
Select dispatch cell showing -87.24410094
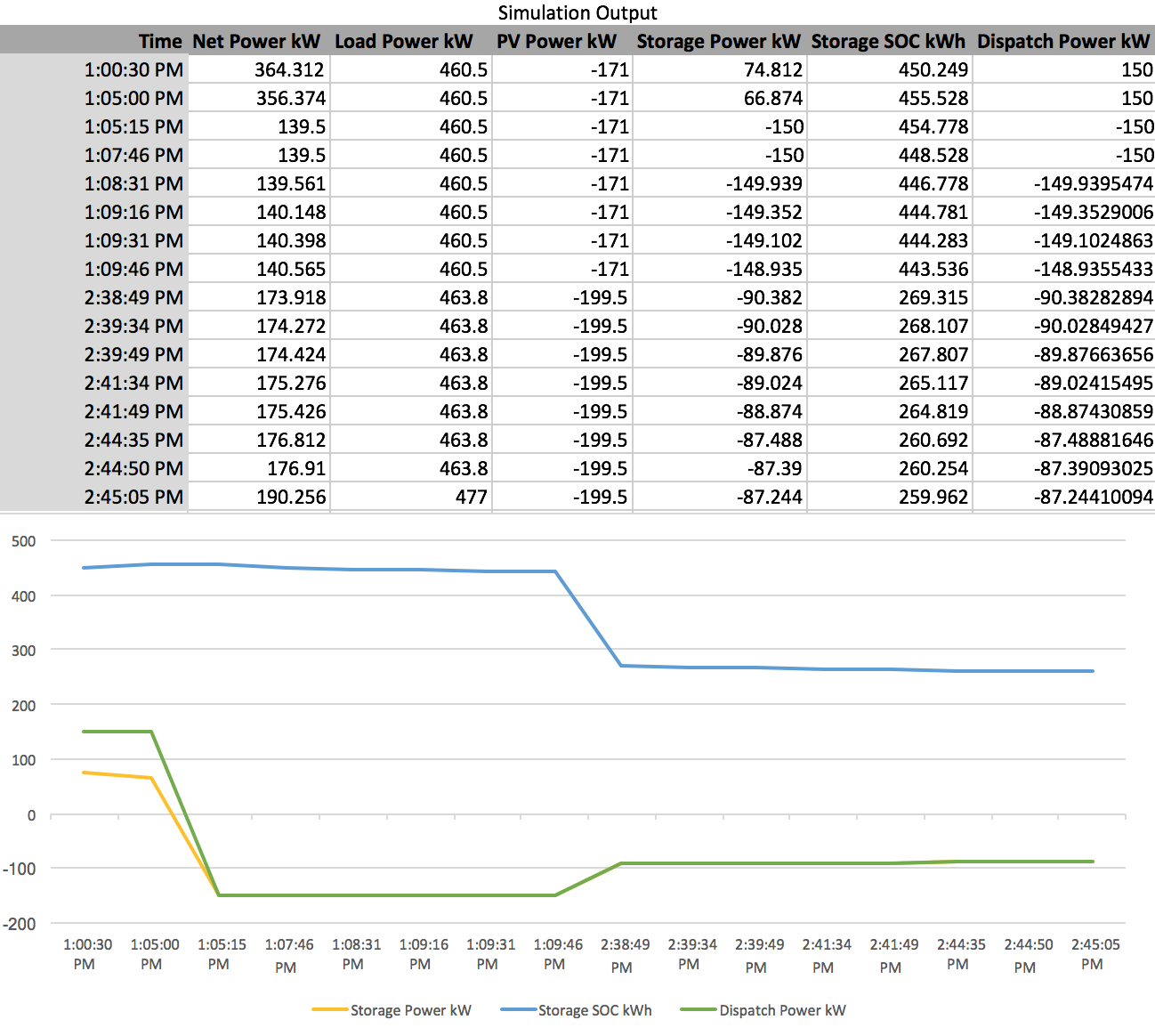[1093, 497]
